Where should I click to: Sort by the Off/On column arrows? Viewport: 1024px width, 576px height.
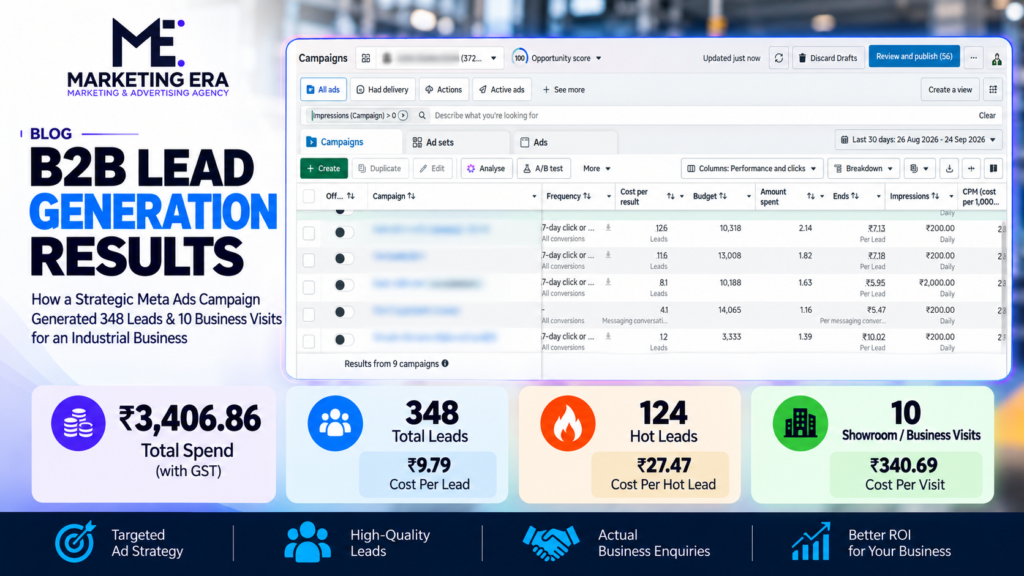pyautogui.click(x=351, y=196)
